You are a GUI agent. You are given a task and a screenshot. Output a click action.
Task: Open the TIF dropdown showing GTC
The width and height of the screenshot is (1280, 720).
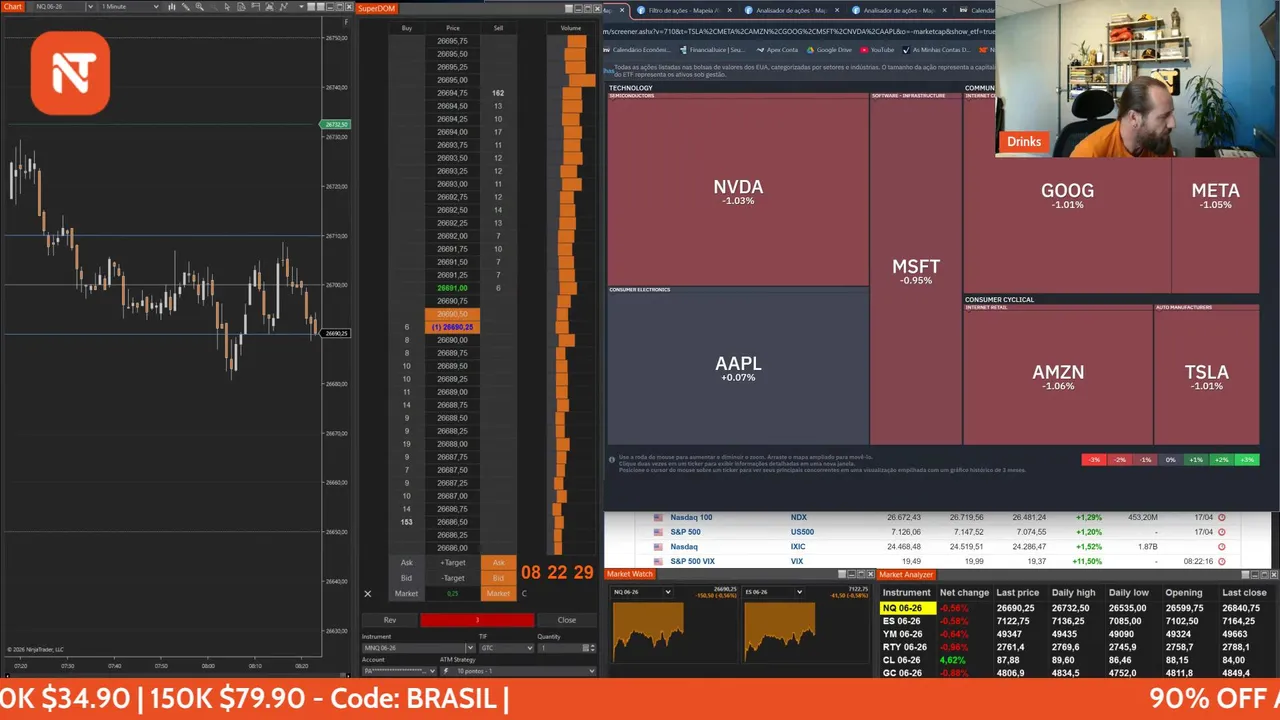[506, 648]
